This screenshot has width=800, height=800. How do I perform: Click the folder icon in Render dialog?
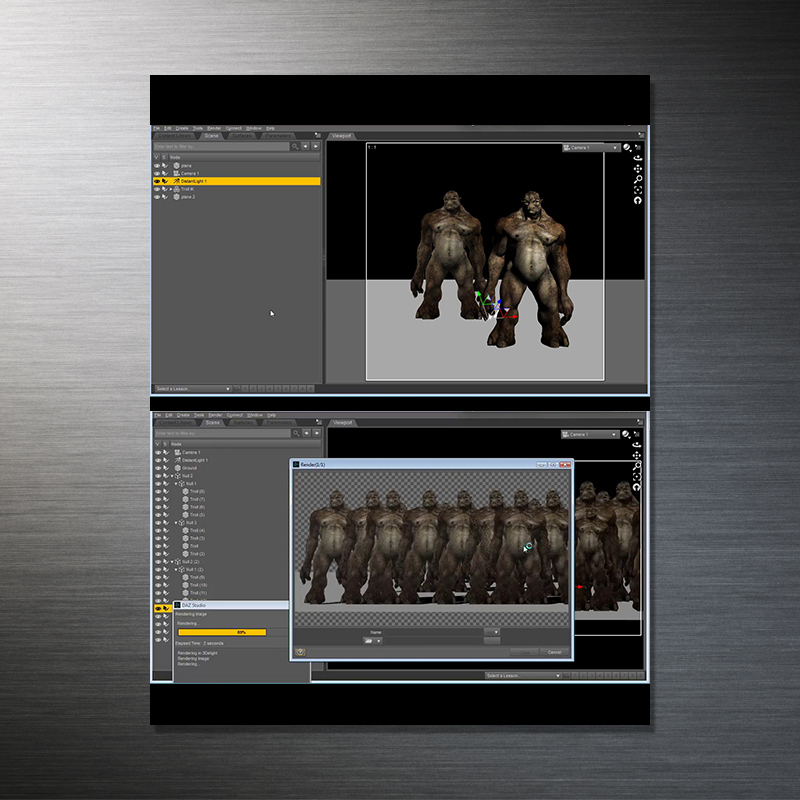click(367, 640)
